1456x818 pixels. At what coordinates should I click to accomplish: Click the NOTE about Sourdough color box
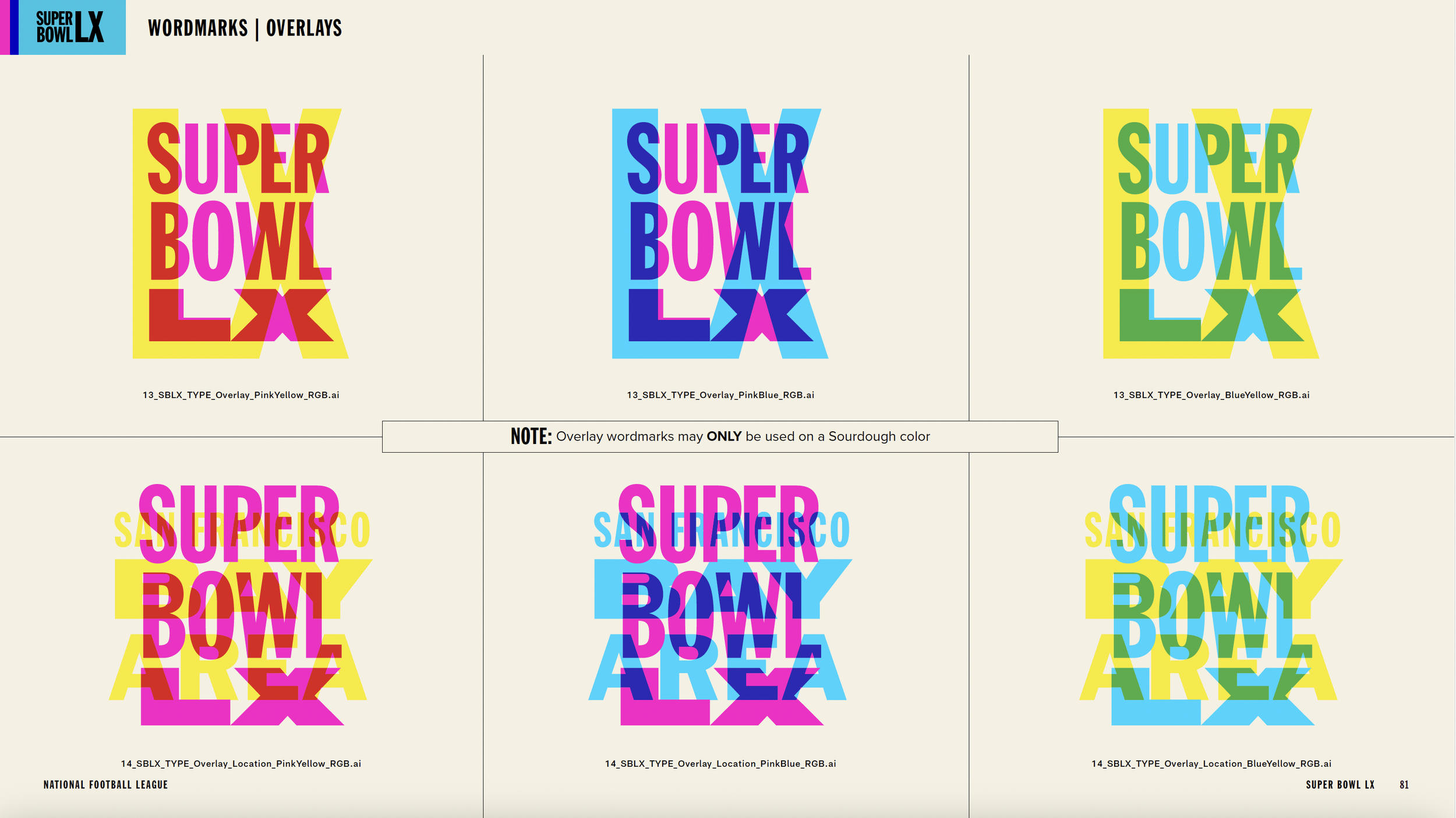pos(720,436)
